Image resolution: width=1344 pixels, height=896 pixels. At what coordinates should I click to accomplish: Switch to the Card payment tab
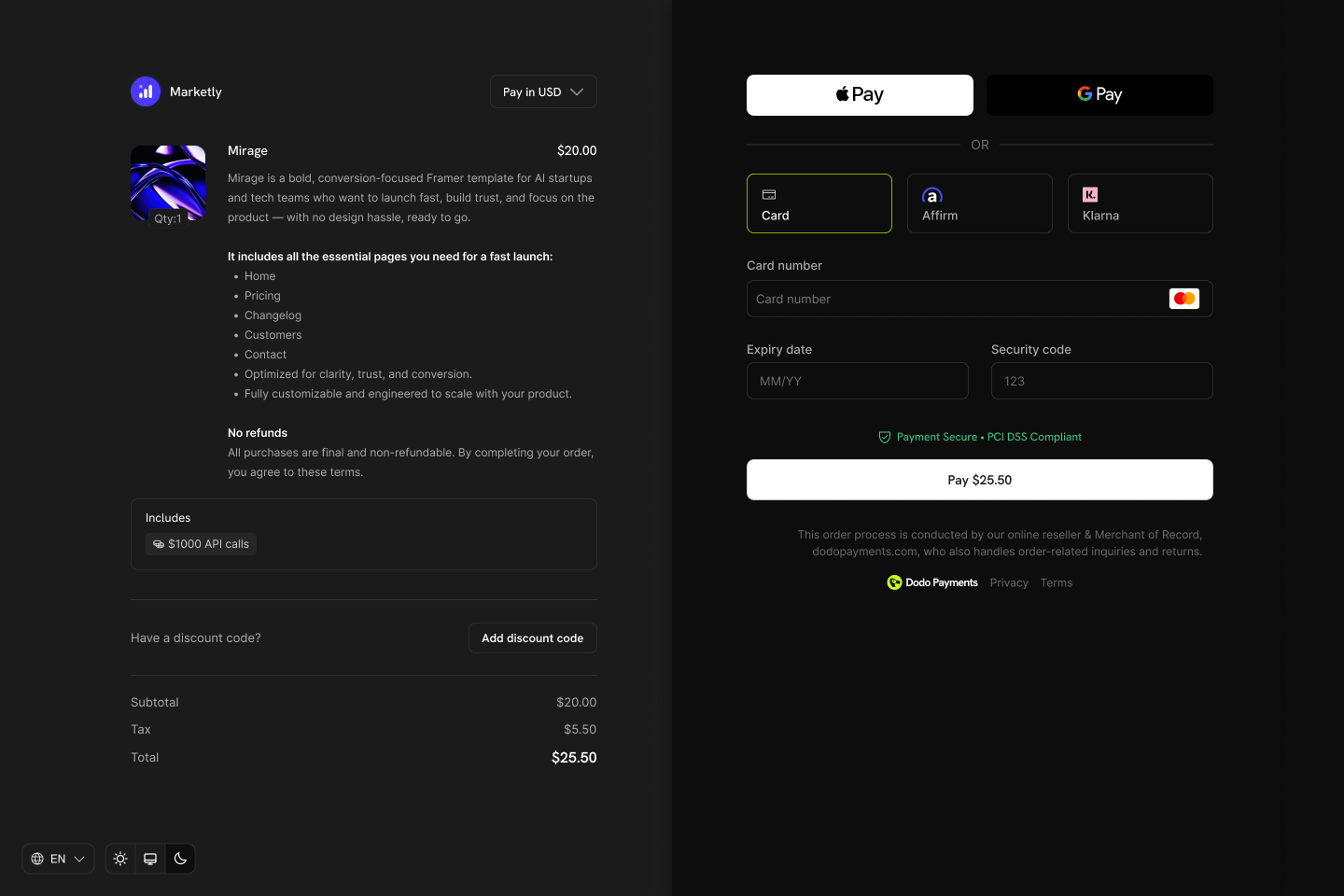click(819, 203)
